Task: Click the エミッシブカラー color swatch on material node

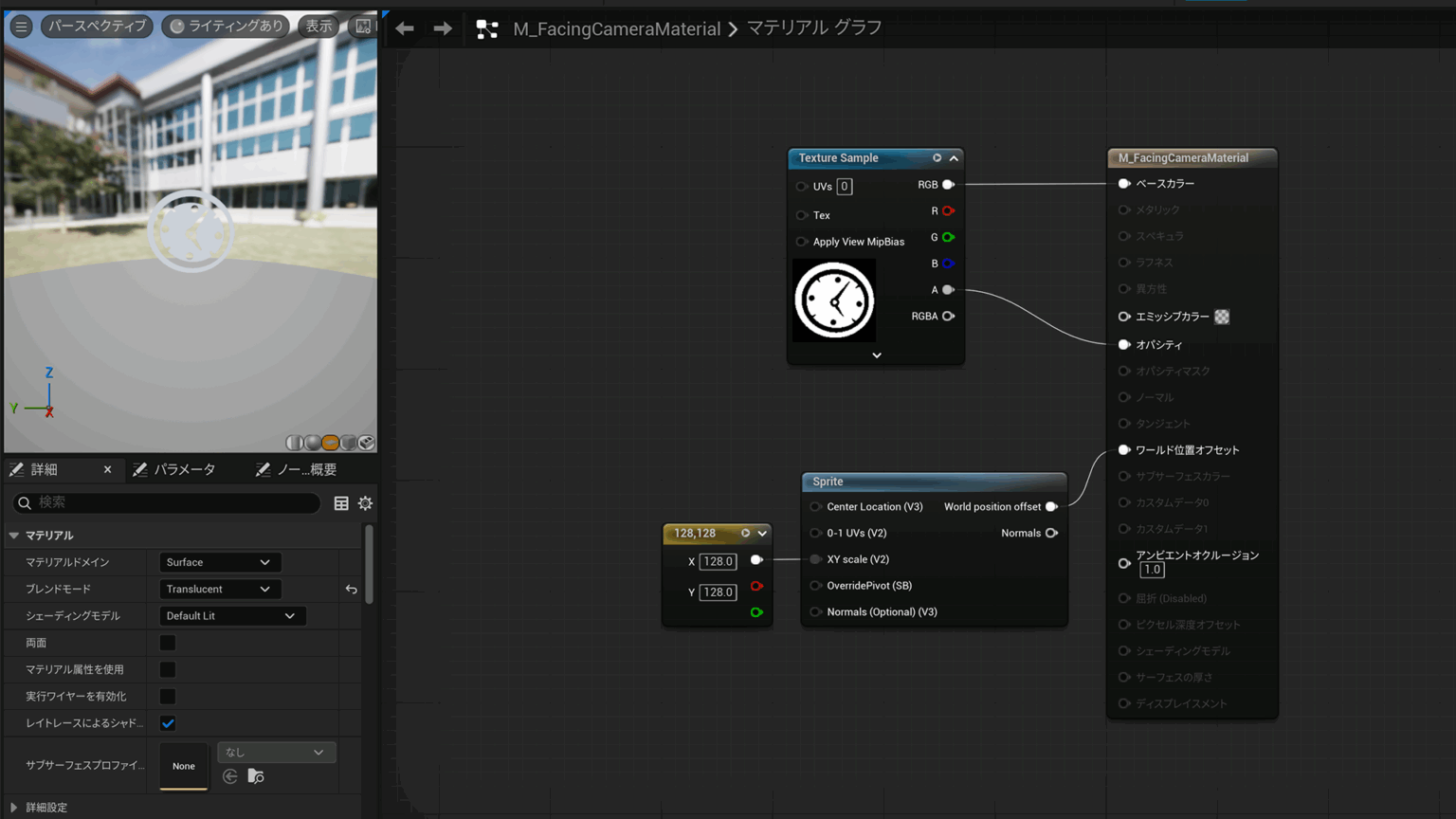Action: pyautogui.click(x=1222, y=317)
